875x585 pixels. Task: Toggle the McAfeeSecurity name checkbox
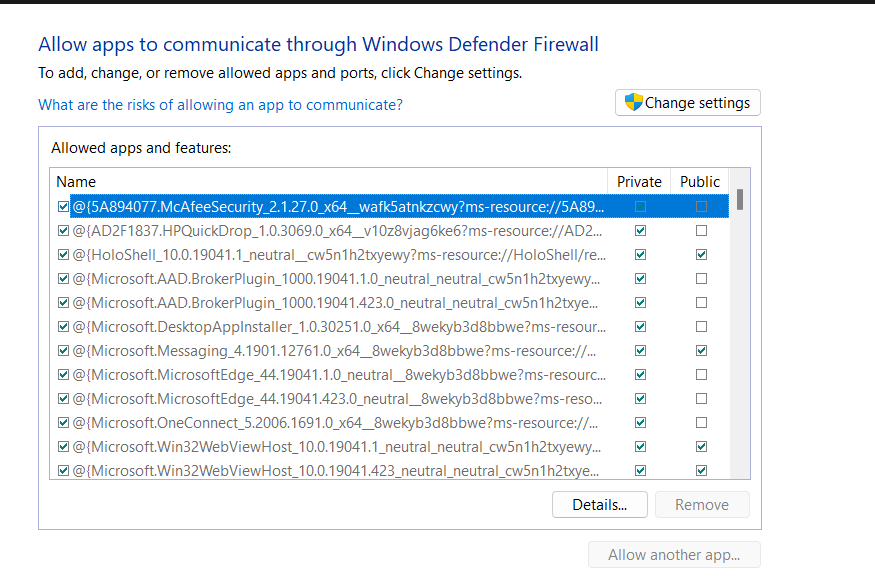(x=64, y=207)
